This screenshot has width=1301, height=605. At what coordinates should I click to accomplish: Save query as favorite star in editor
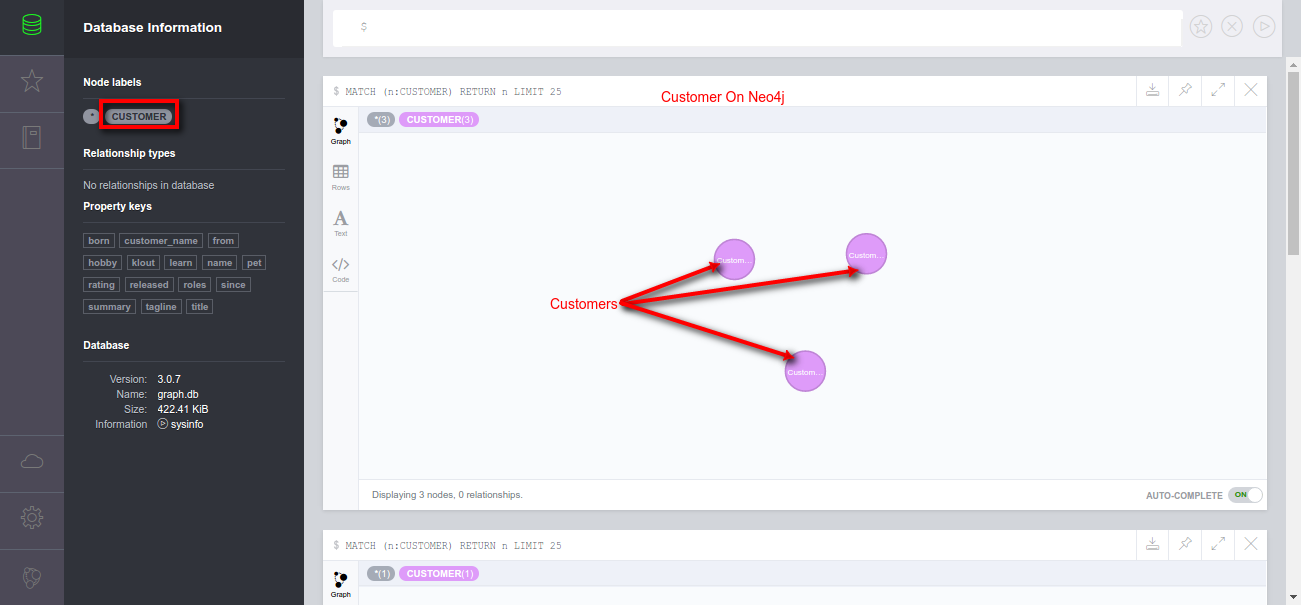click(x=1201, y=27)
